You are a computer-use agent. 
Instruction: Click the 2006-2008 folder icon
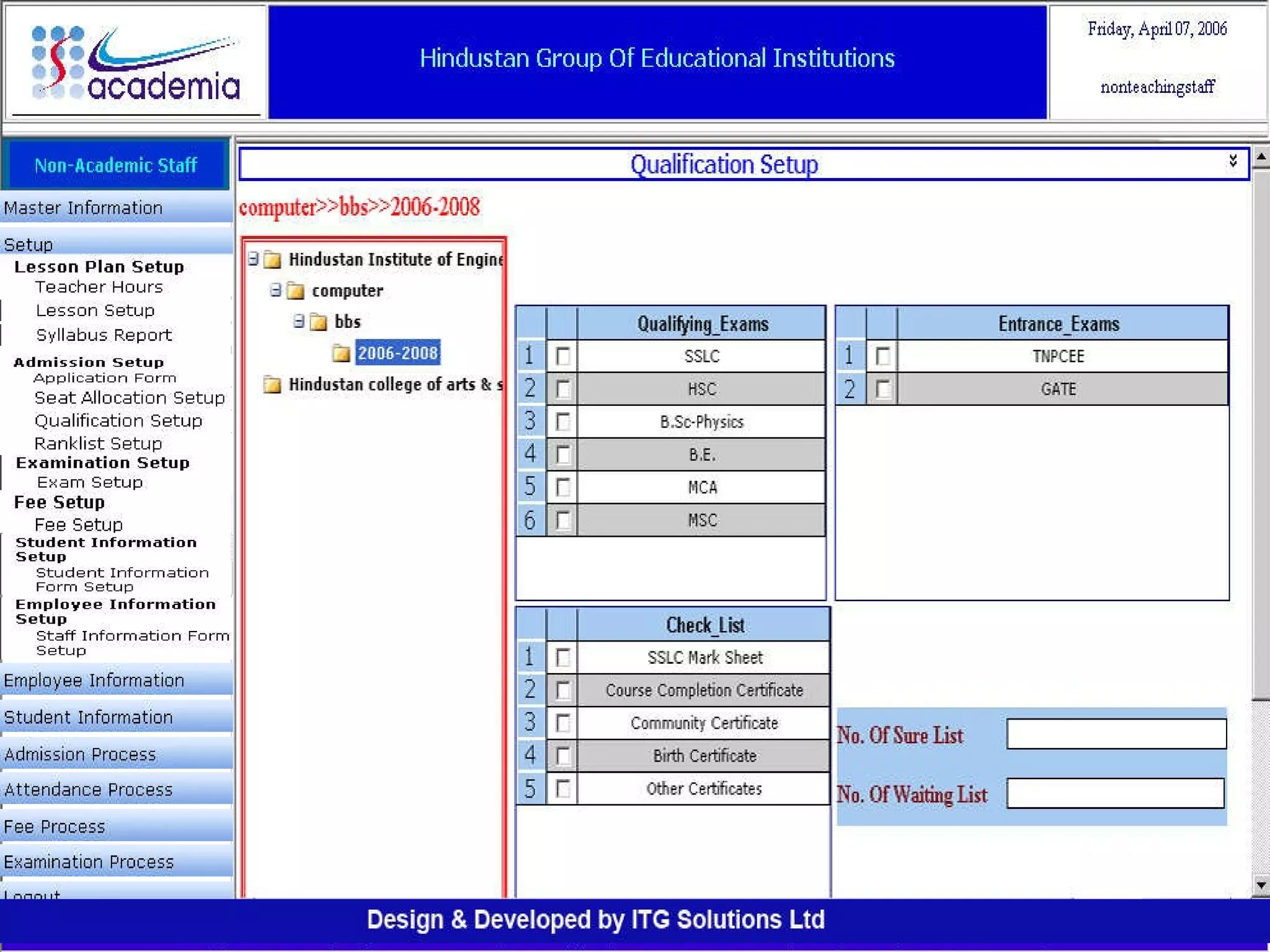(x=341, y=353)
